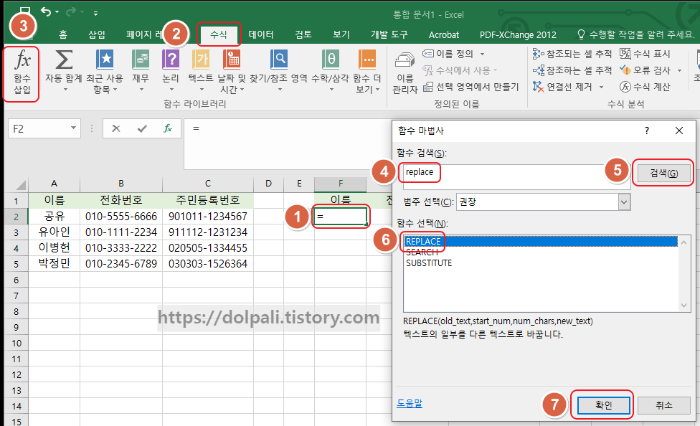Image resolution: width=700 pixels, height=426 pixels.
Task: Click Remove Arrows
Action: pos(562,87)
